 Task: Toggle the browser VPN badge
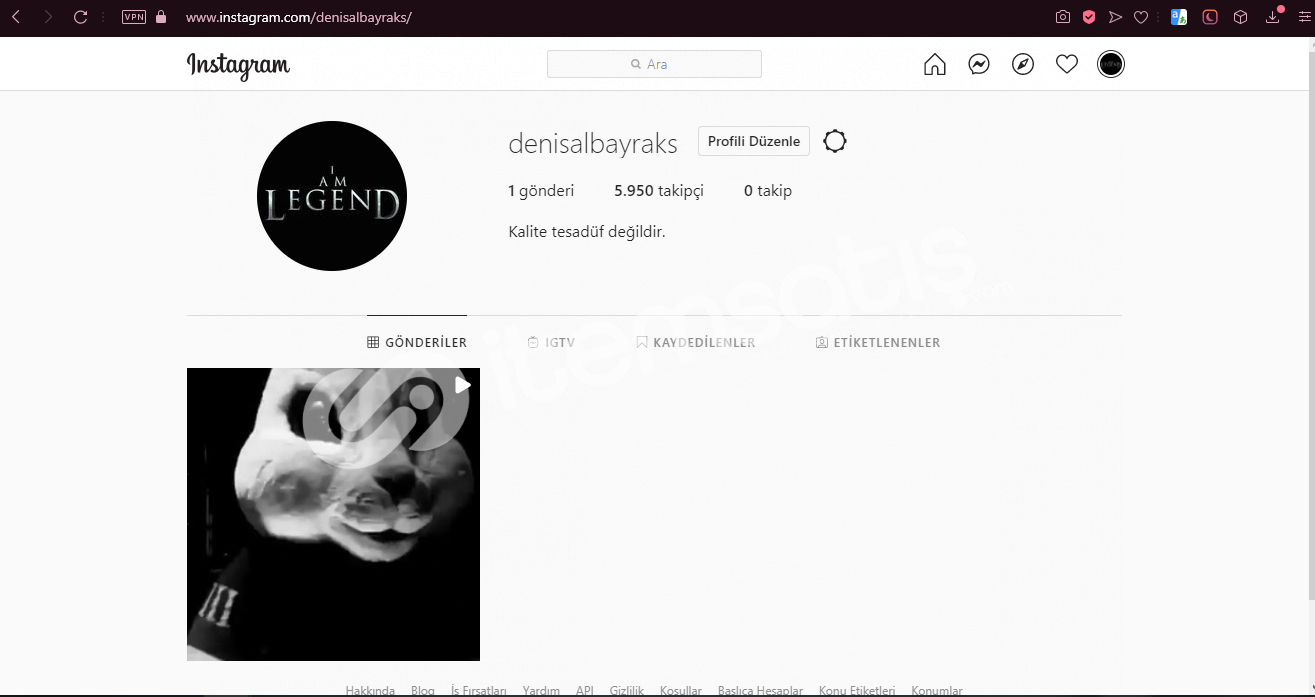click(133, 17)
